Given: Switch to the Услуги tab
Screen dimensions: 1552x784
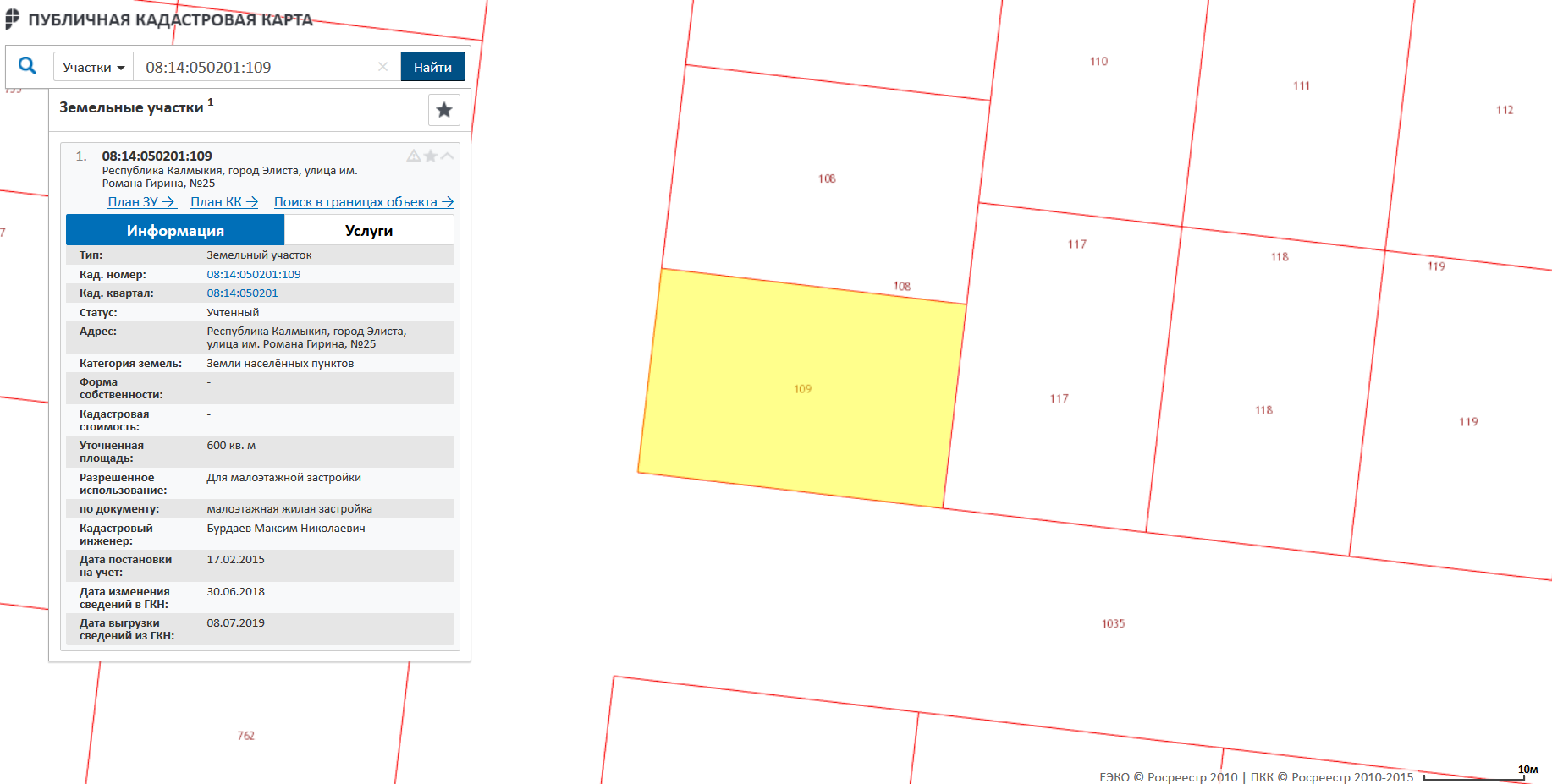Looking at the screenshot, I should [369, 230].
